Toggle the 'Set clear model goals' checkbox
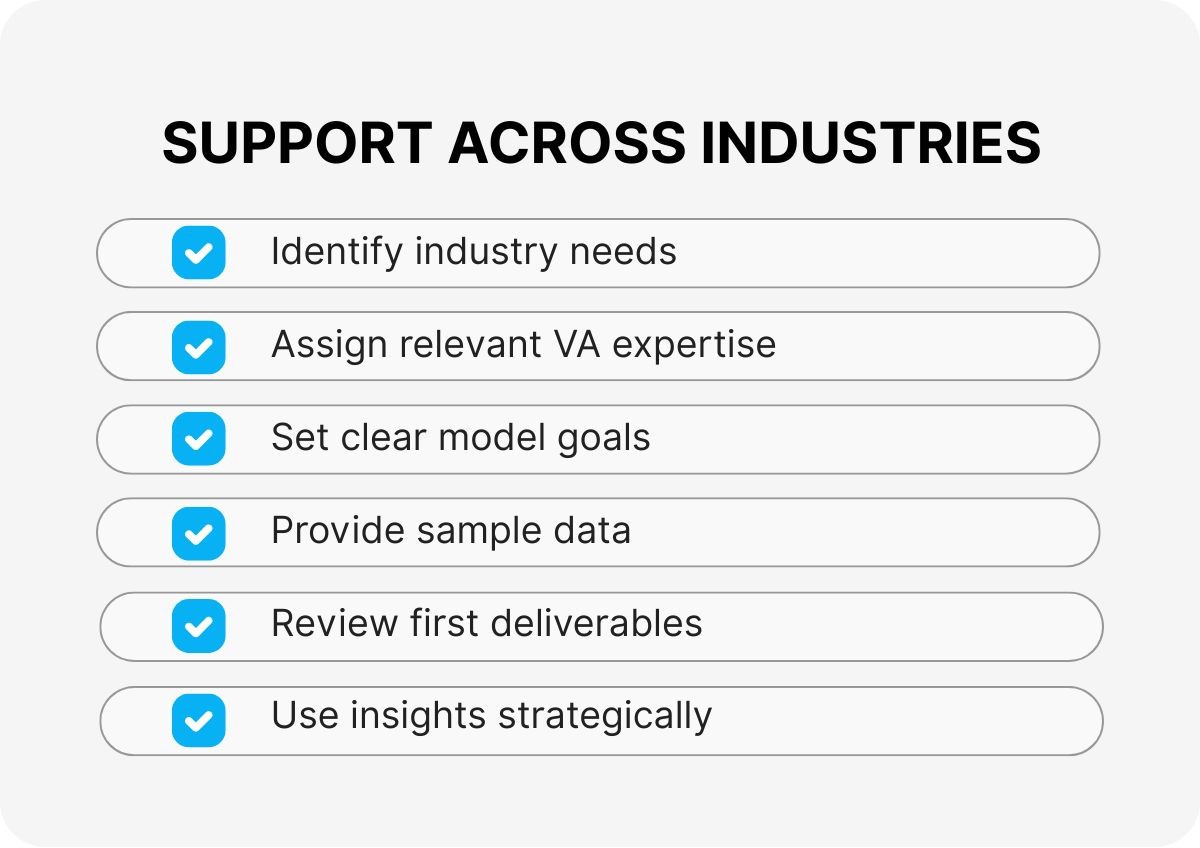The height and width of the screenshot is (848, 1200). 198,439
